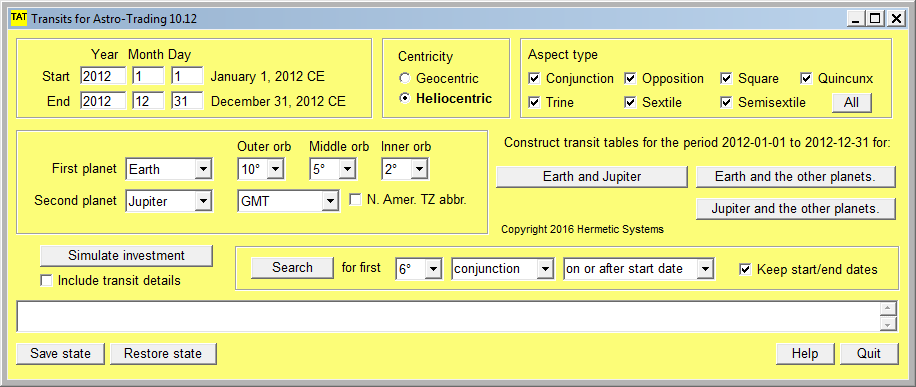Toggle the Sextile aspect checkbox
Viewport: 916px width, 387px height.
630,102
